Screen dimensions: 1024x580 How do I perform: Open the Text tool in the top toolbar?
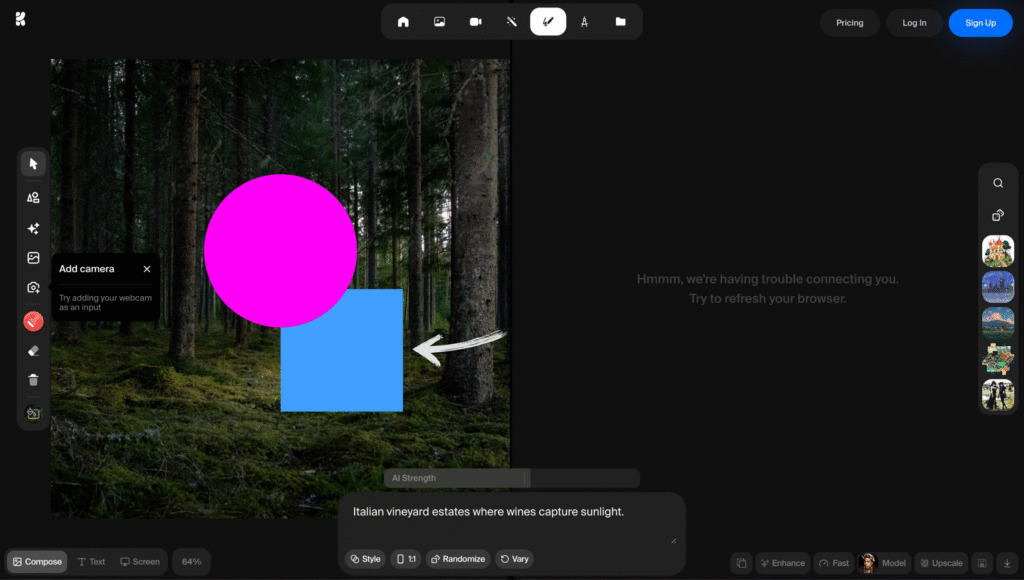point(584,20)
